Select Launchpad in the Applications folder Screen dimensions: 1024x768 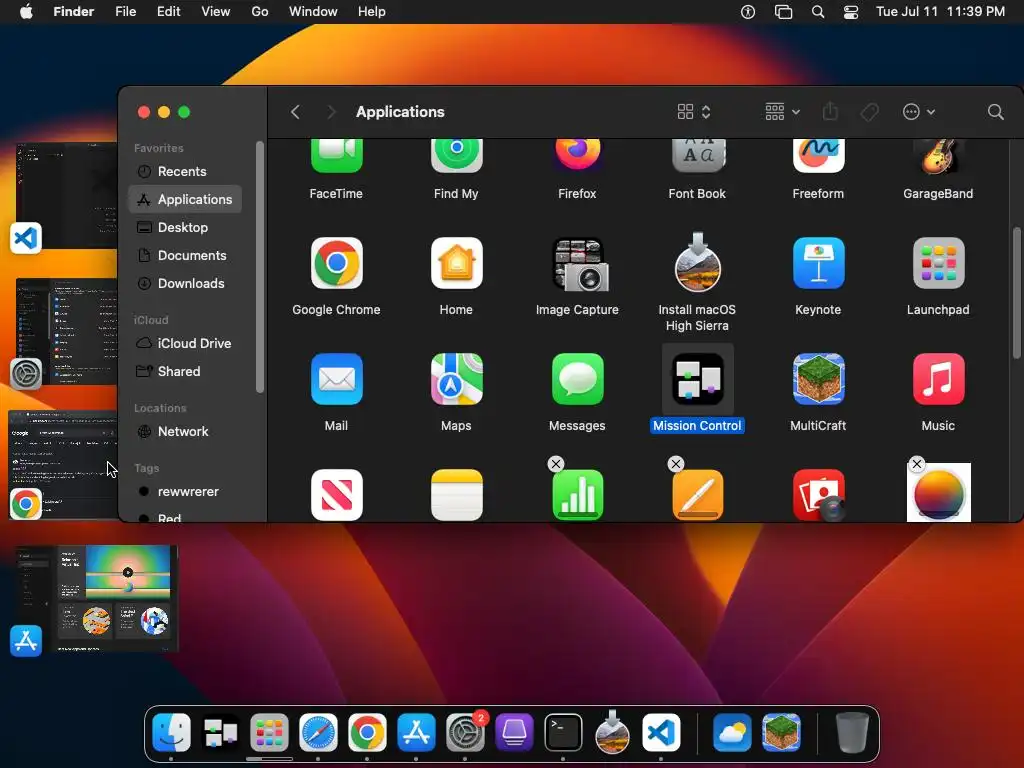(938, 263)
